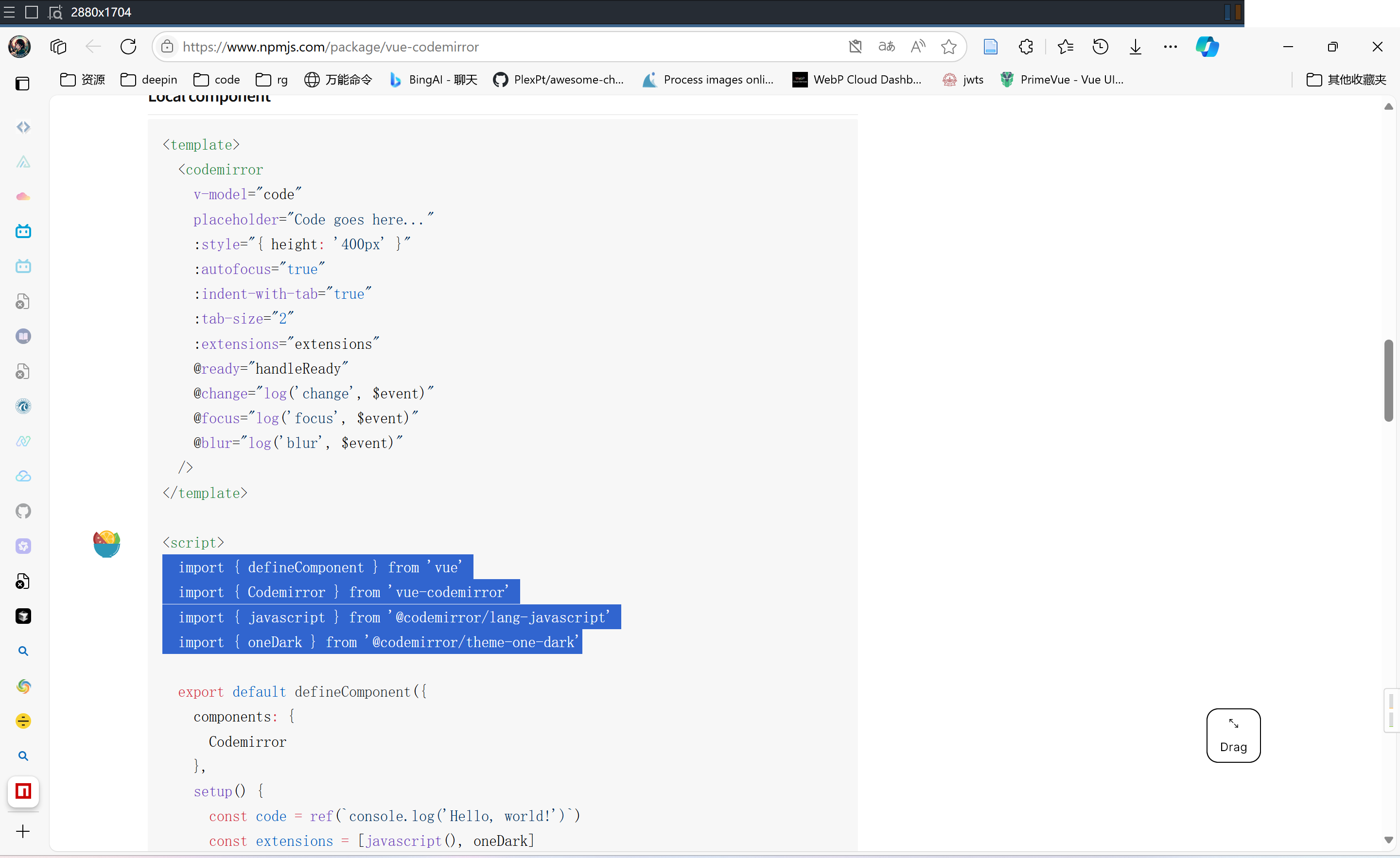Switch to the green chain-link vertical tab
Image resolution: width=1400 pixels, height=858 pixels.
pos(23,441)
